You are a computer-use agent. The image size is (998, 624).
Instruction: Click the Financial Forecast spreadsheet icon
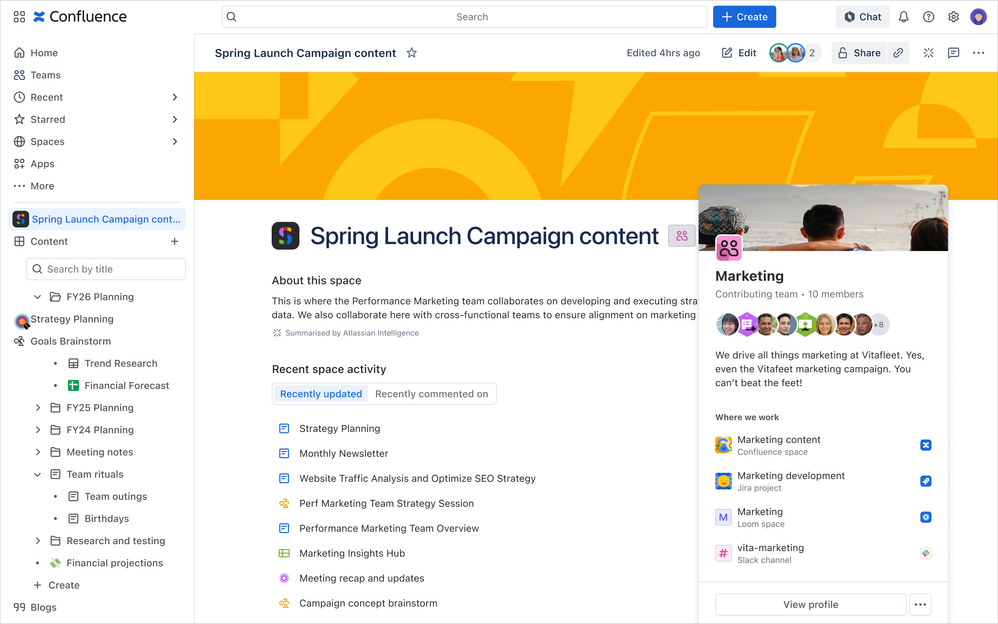[74, 385]
